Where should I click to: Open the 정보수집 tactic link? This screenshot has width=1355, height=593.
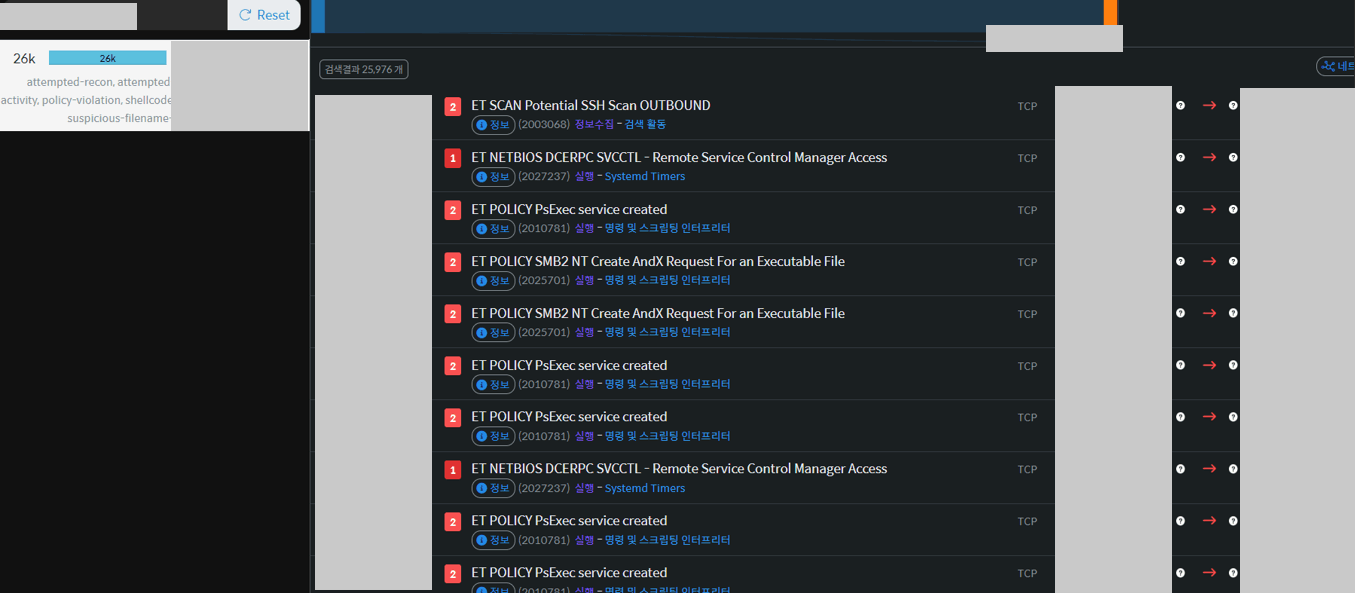pos(594,125)
